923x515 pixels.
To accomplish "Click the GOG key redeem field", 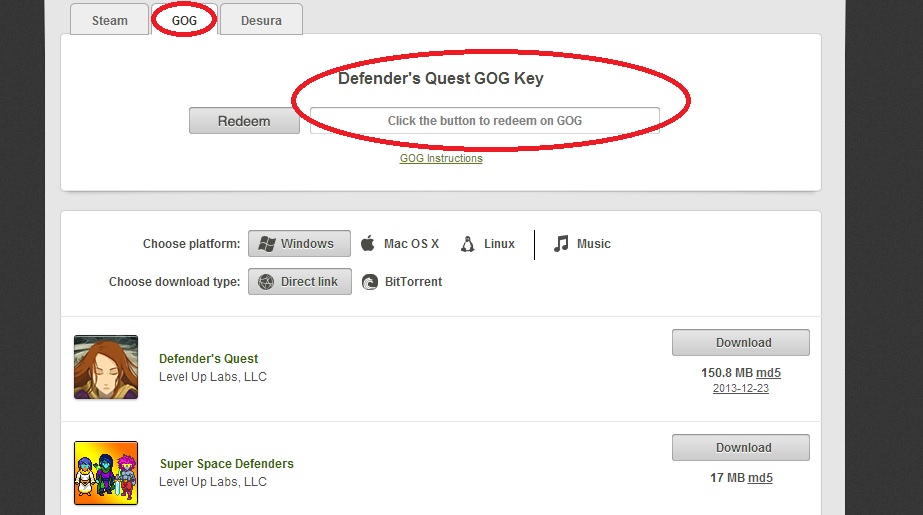I will tap(484, 121).
